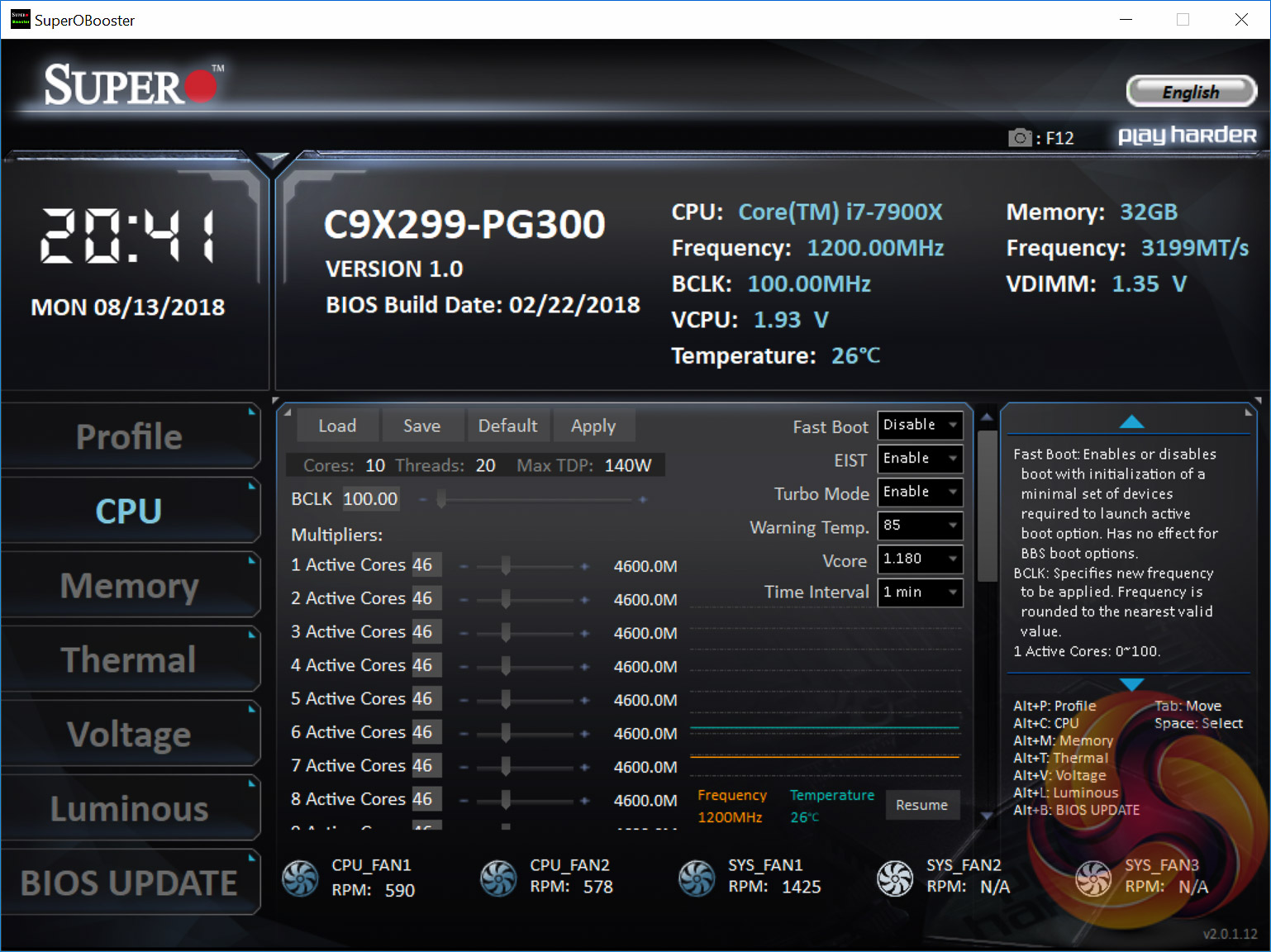Switch to the Luminous tab
Viewport: 1271px width, 952px height.
(130, 809)
